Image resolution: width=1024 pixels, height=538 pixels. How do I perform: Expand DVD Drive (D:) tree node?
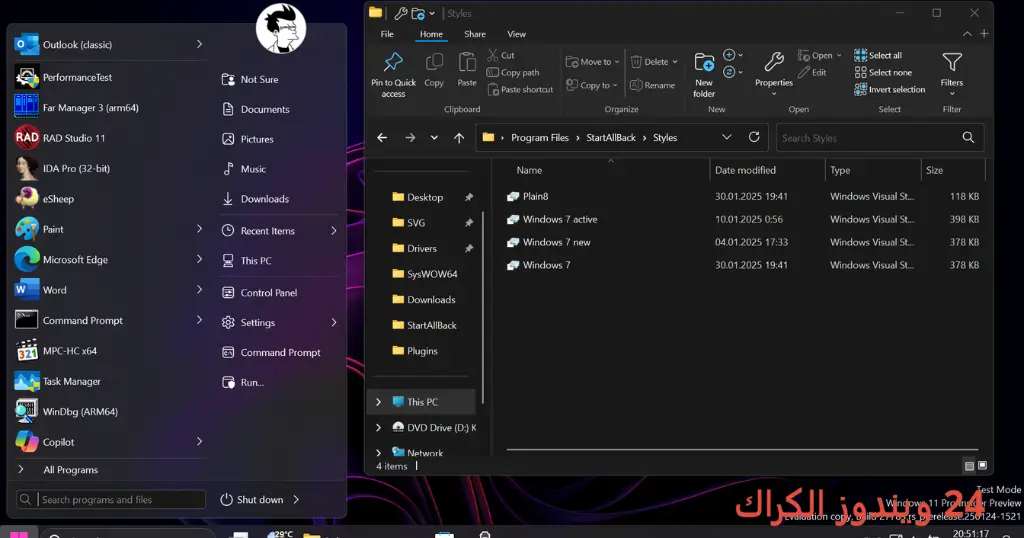coord(378,428)
